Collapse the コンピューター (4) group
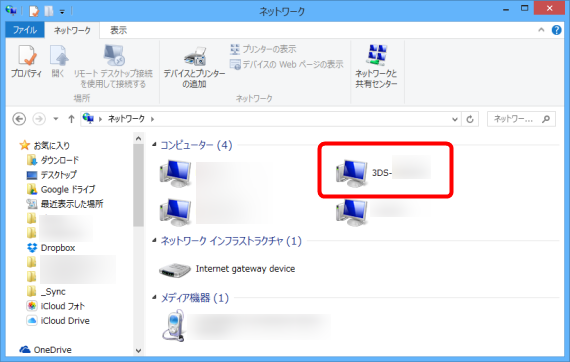 [x=154, y=145]
